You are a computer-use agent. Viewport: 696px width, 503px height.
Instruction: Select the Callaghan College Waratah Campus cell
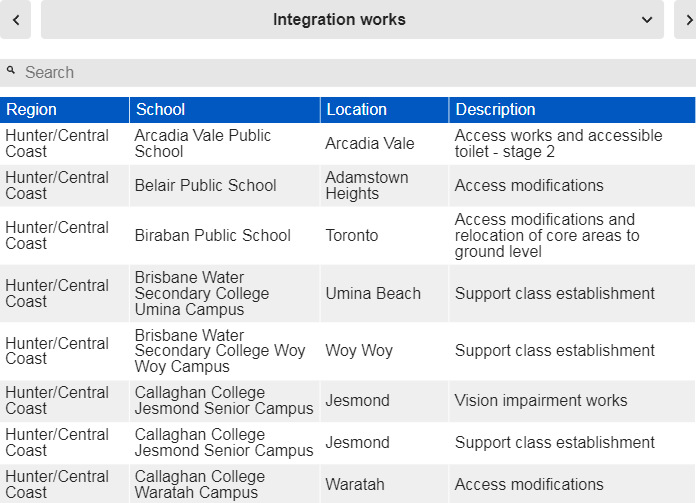click(225, 484)
